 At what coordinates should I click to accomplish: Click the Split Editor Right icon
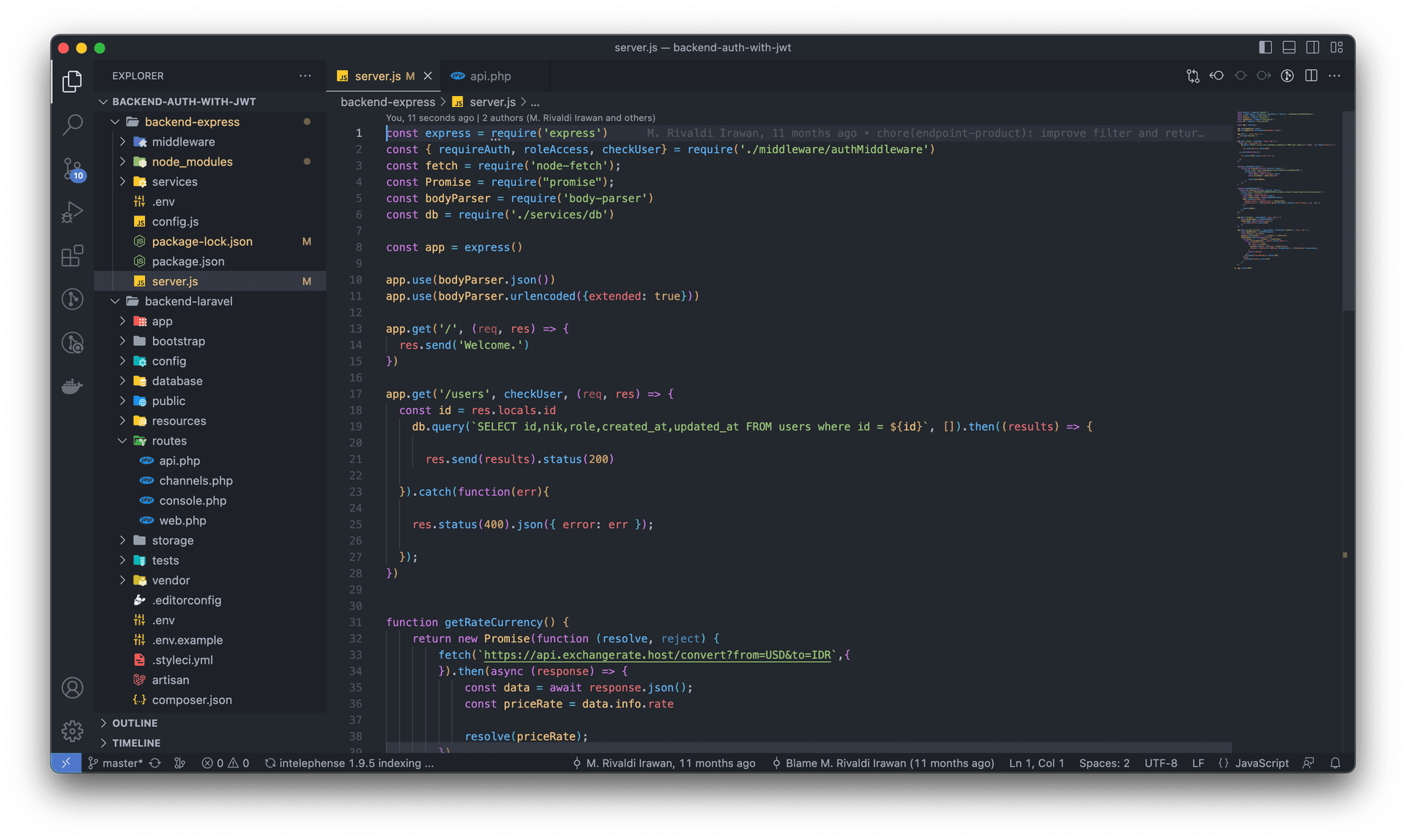[x=1311, y=75]
